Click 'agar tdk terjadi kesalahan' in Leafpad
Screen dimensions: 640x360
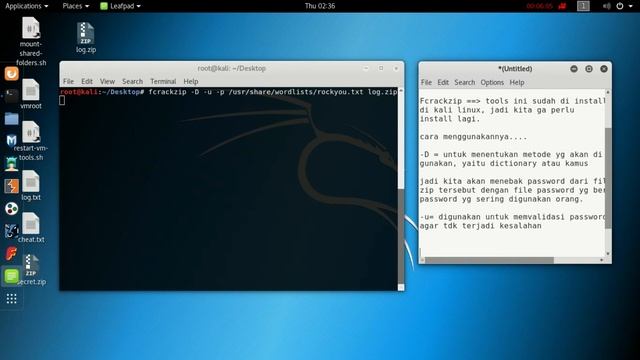[480, 226]
